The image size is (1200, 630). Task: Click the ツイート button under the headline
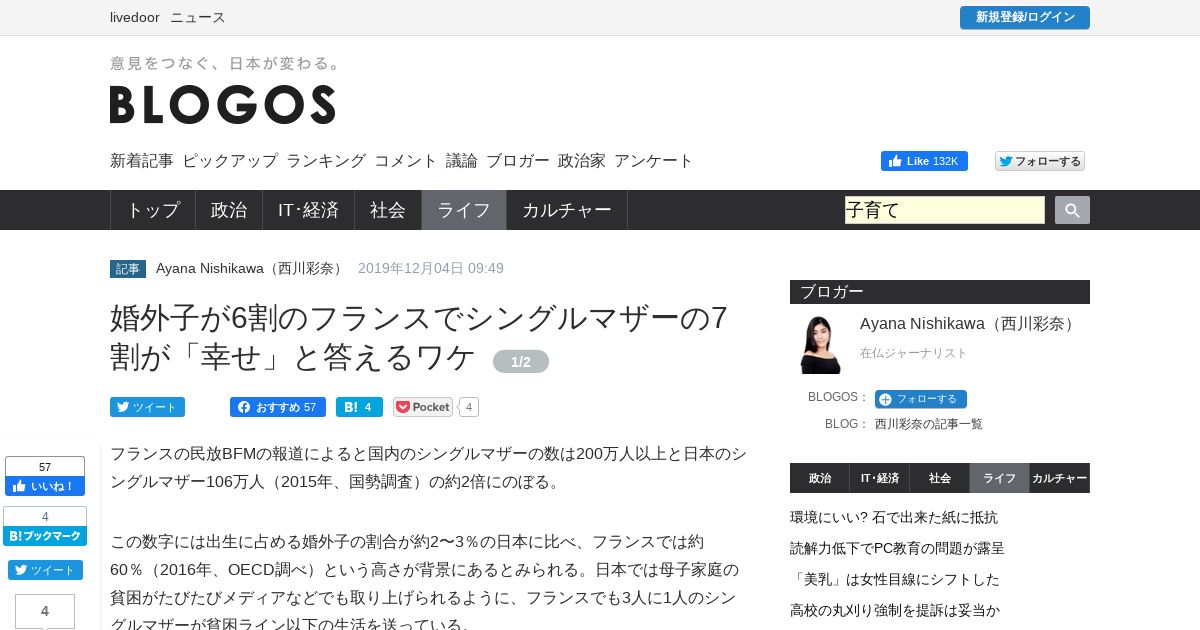coord(147,407)
